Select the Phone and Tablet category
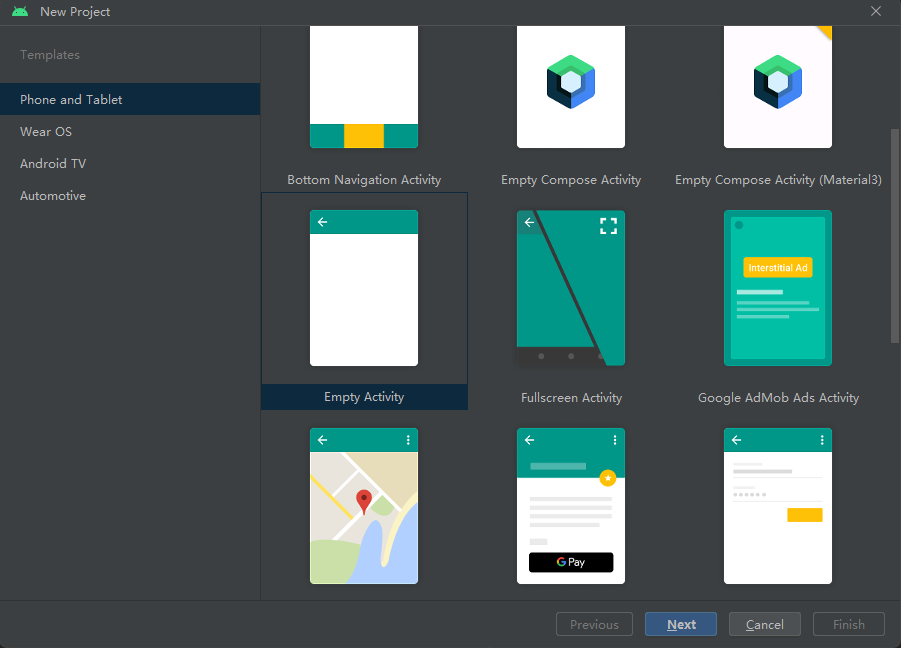 pyautogui.click(x=130, y=99)
